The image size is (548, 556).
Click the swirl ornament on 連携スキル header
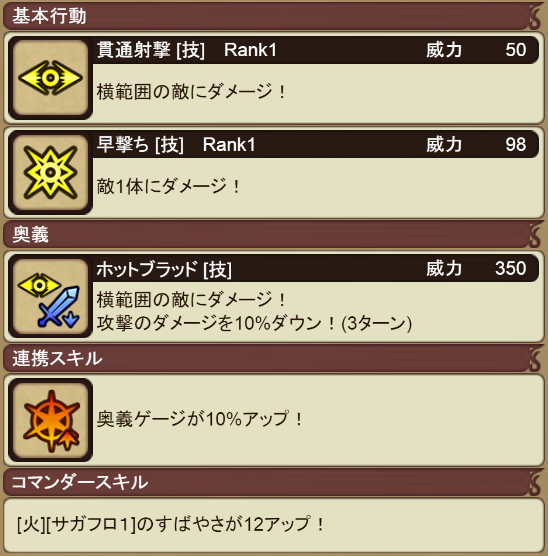pos(535,358)
